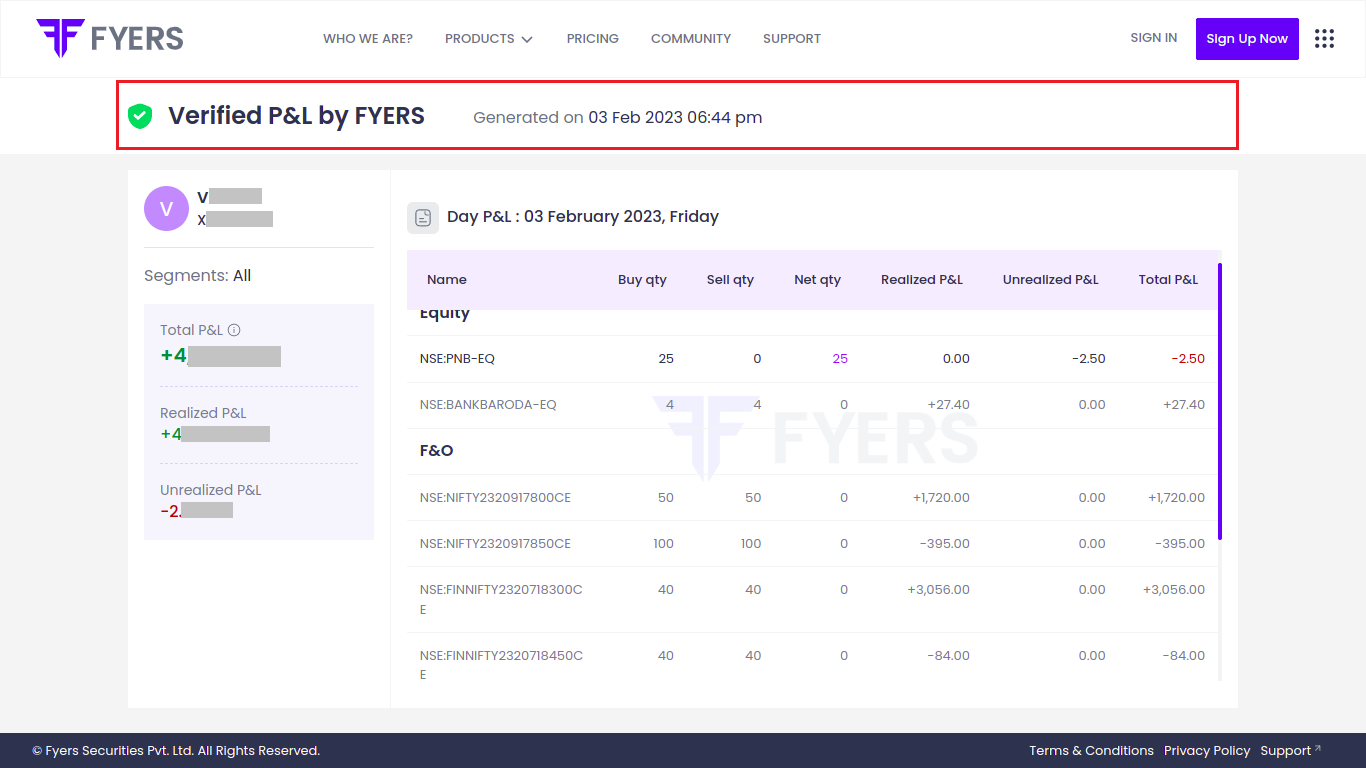Click the Day P&L date heading

tap(583, 217)
